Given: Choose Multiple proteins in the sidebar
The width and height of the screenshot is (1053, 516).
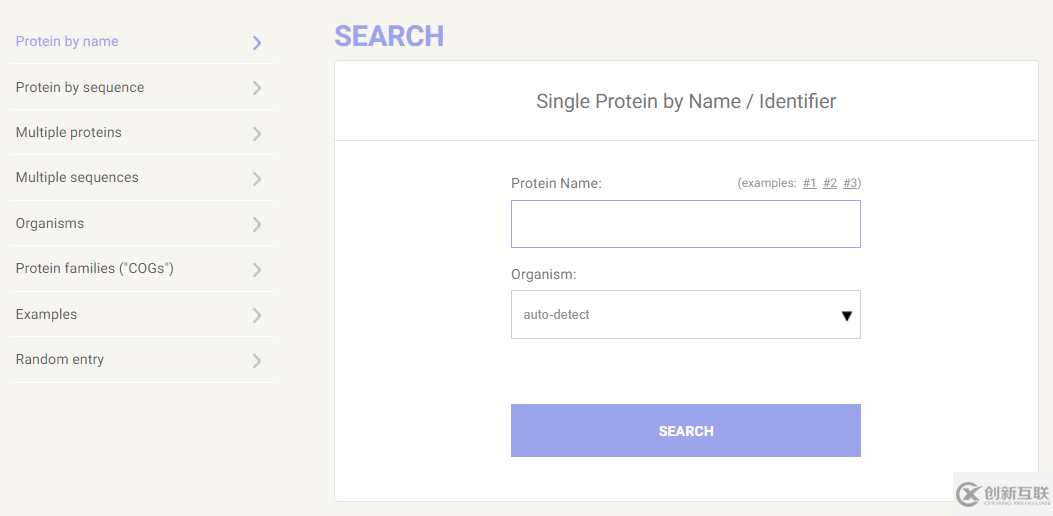Looking at the screenshot, I should [69, 133].
